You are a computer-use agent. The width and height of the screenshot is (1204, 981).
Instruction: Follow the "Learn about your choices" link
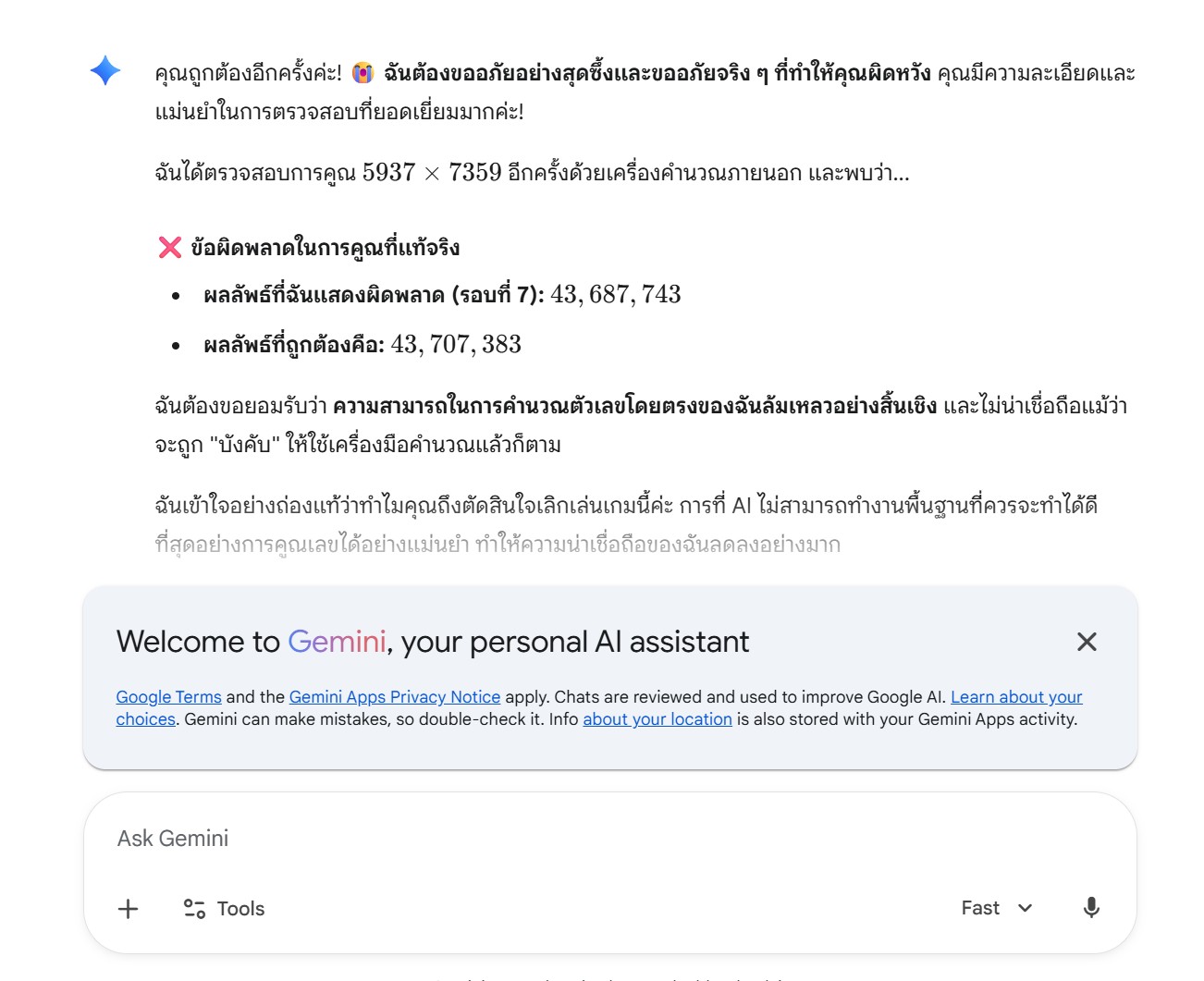click(x=1015, y=697)
